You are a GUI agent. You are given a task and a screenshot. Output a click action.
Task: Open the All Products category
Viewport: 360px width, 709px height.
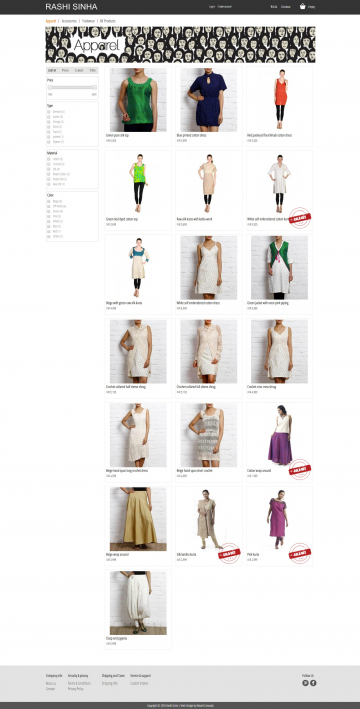pos(108,21)
